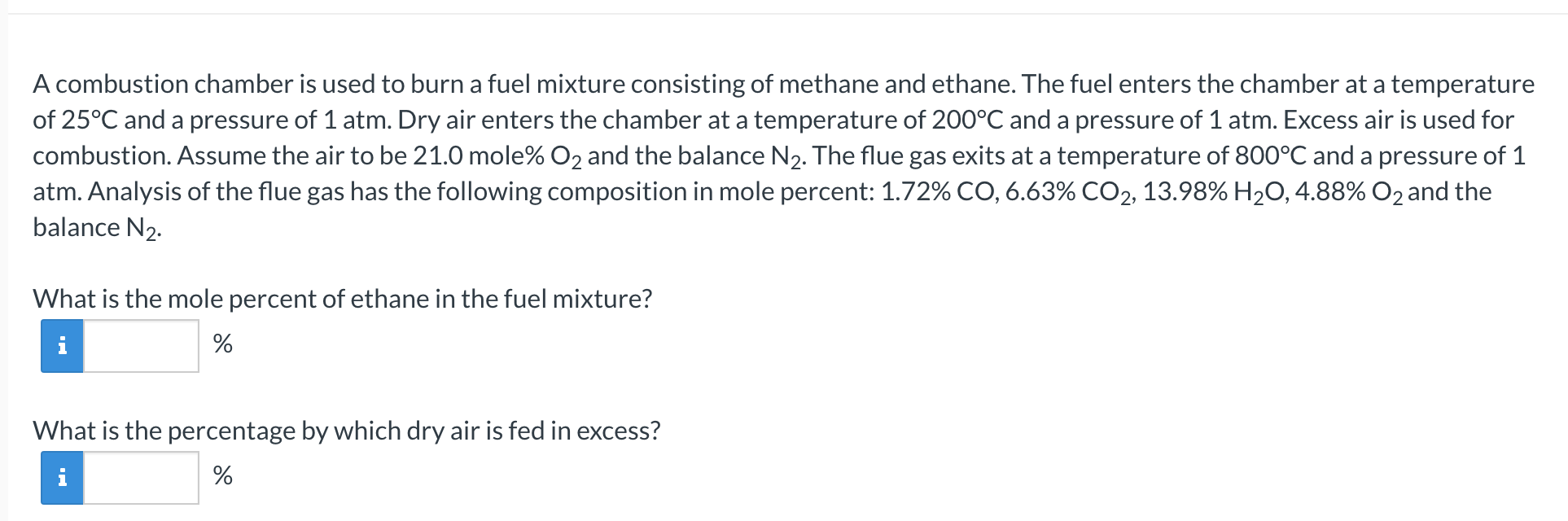Viewport: 1568px width, 521px height.
Task: Click the info icon beside the ethane answer box
Action: 62,346
